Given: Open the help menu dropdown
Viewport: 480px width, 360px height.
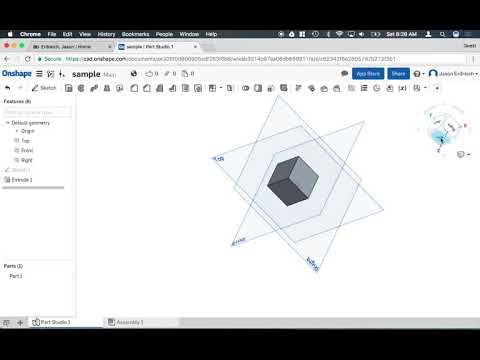Looking at the screenshot, I should [x=419, y=74].
